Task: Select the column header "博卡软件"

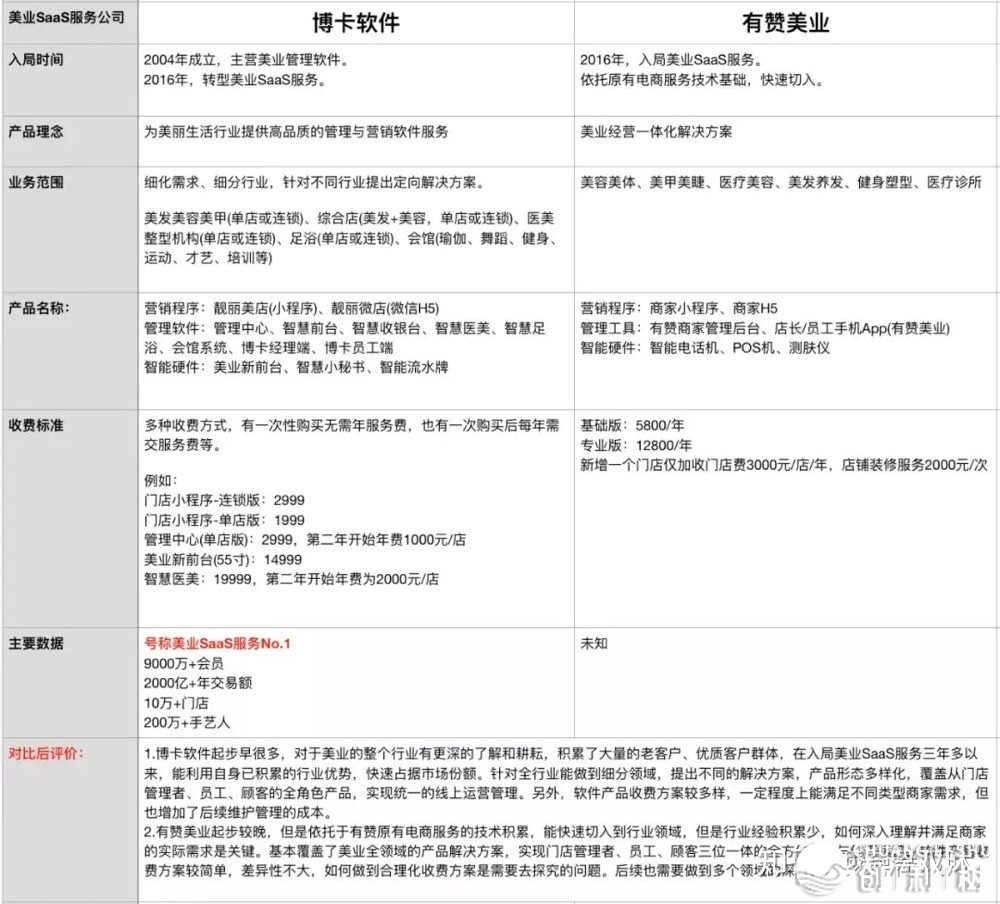Action: coord(356,23)
